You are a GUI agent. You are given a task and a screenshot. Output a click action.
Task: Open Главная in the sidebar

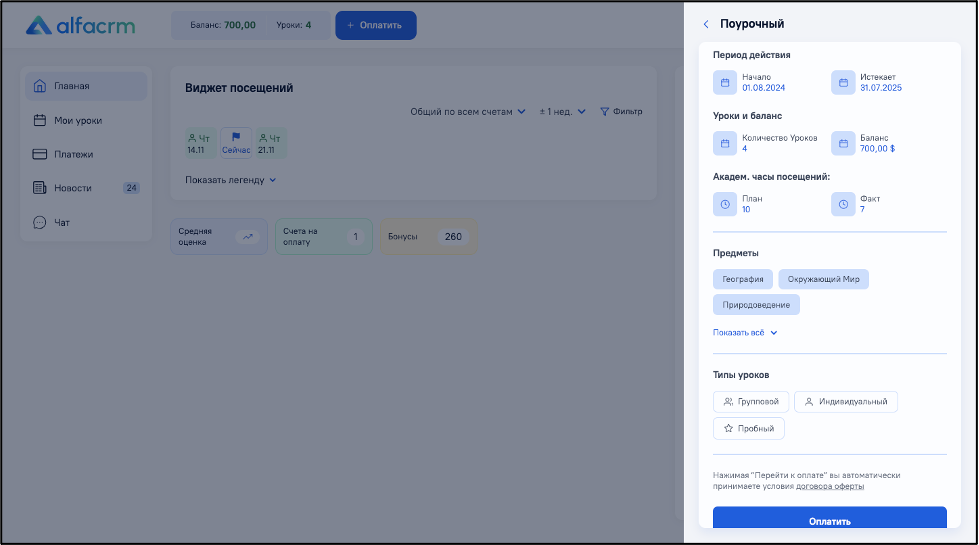(86, 86)
